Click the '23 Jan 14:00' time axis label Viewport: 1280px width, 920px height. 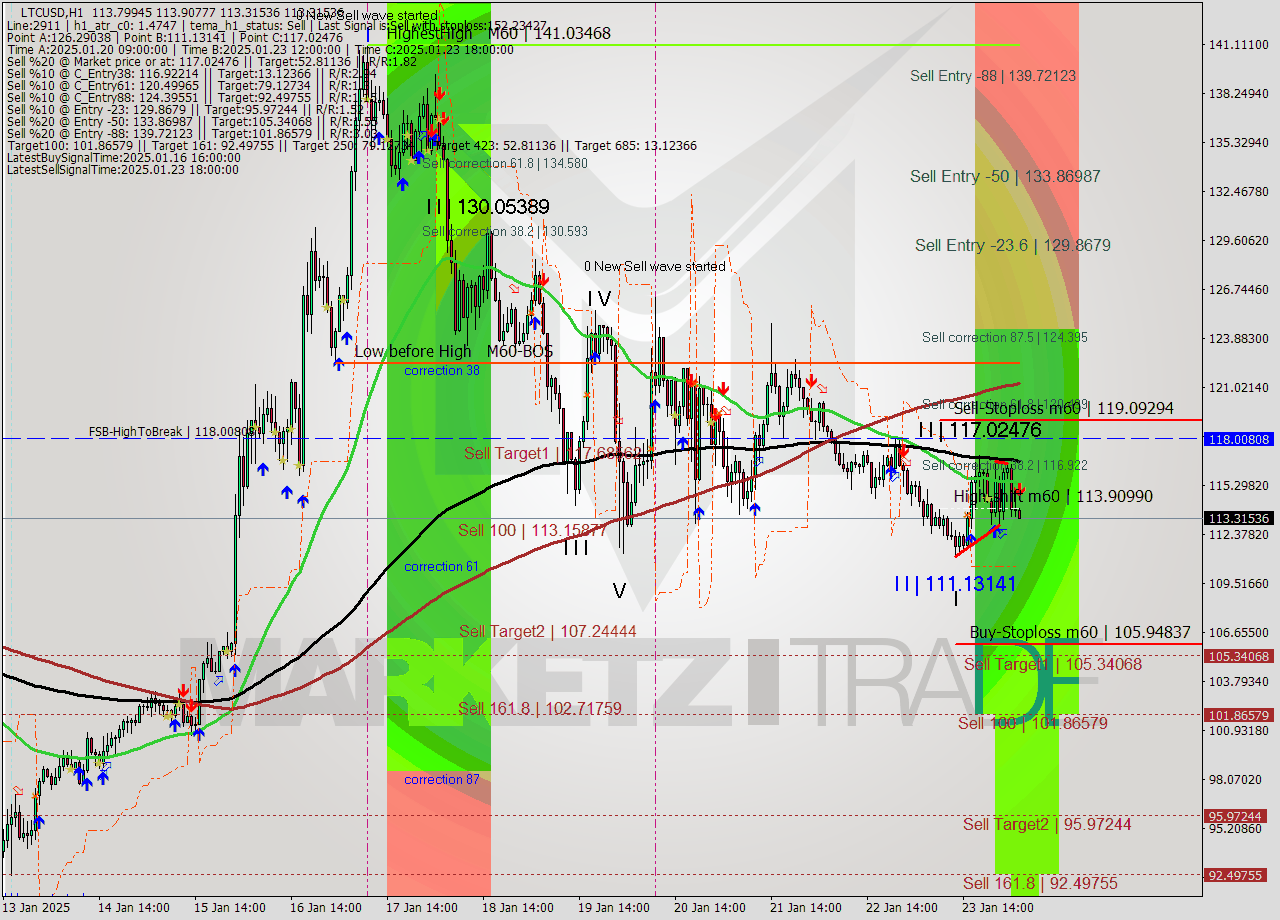[x=997, y=908]
